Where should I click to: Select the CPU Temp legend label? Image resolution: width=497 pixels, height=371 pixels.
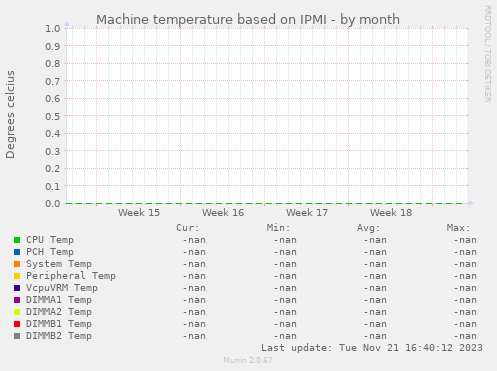point(50,240)
